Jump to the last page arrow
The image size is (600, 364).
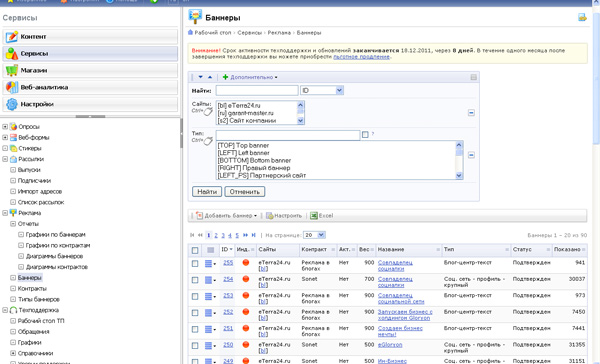(253, 235)
